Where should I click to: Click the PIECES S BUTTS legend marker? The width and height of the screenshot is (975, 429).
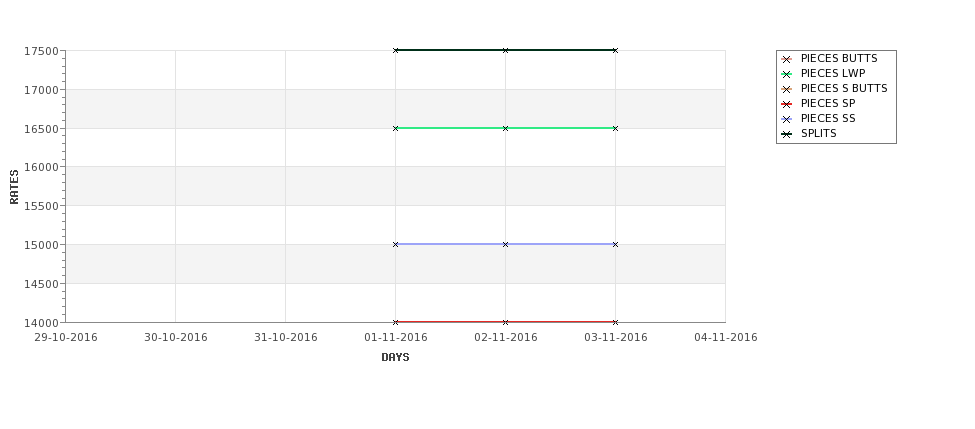[786, 89]
